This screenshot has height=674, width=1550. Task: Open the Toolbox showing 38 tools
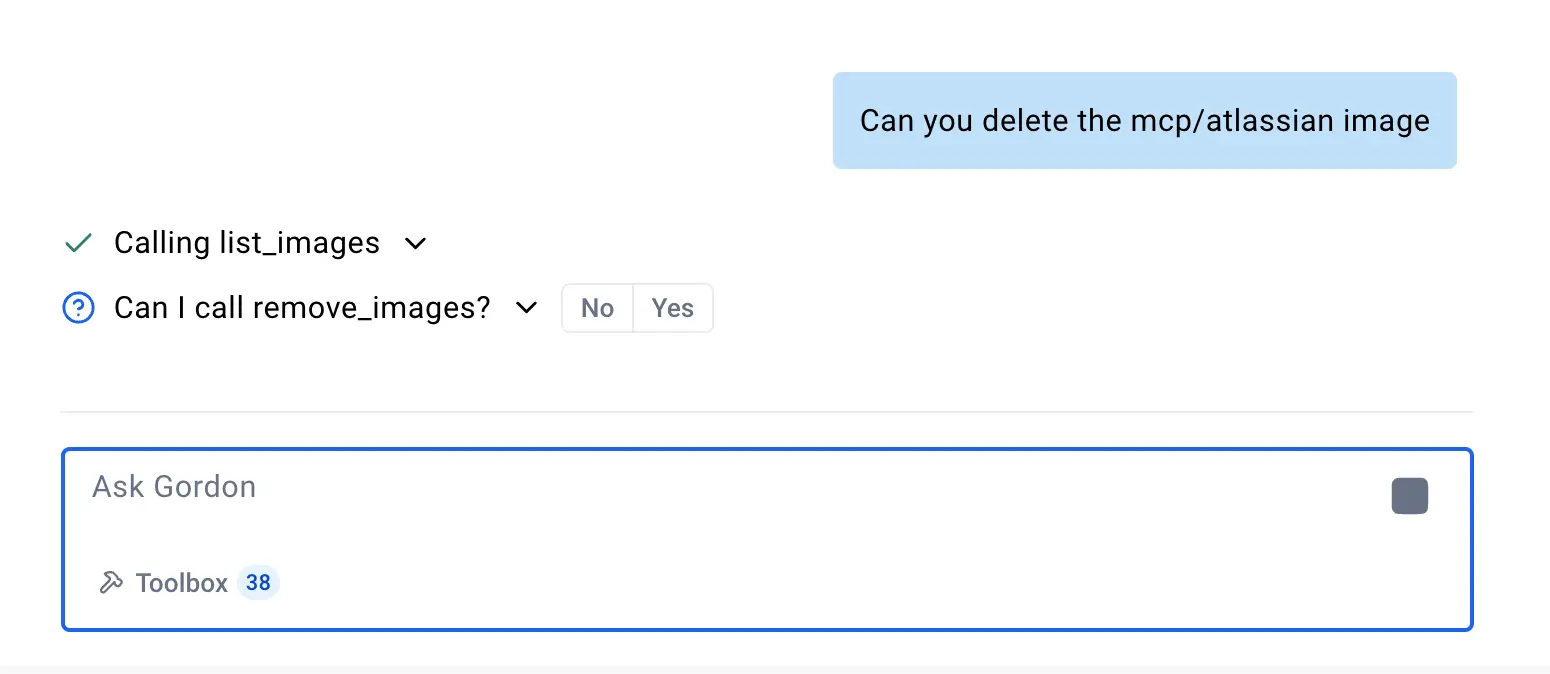pyautogui.click(x=183, y=582)
